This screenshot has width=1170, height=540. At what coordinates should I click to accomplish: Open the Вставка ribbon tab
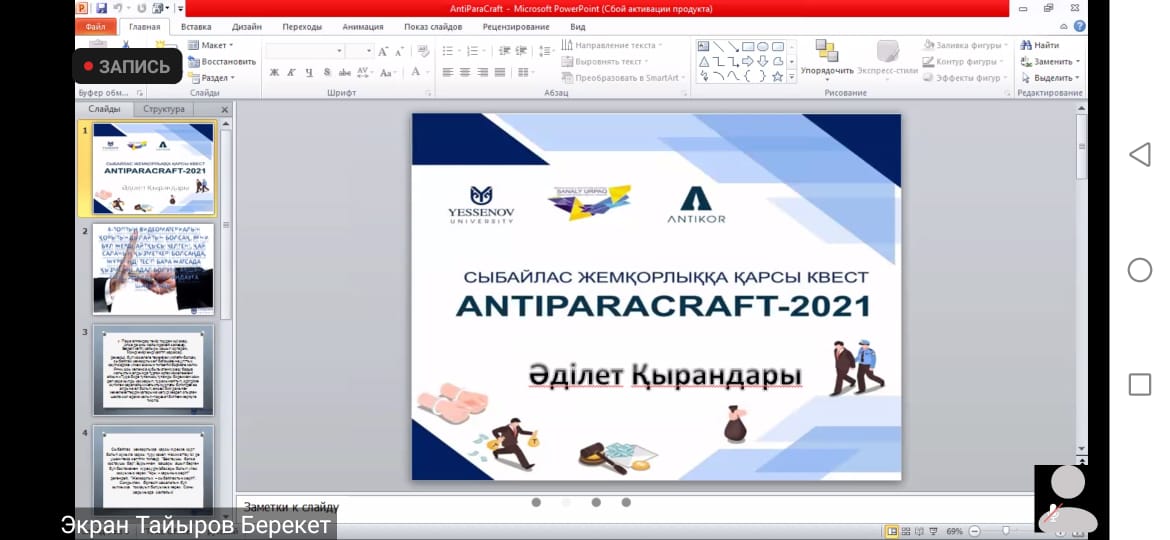(196, 27)
